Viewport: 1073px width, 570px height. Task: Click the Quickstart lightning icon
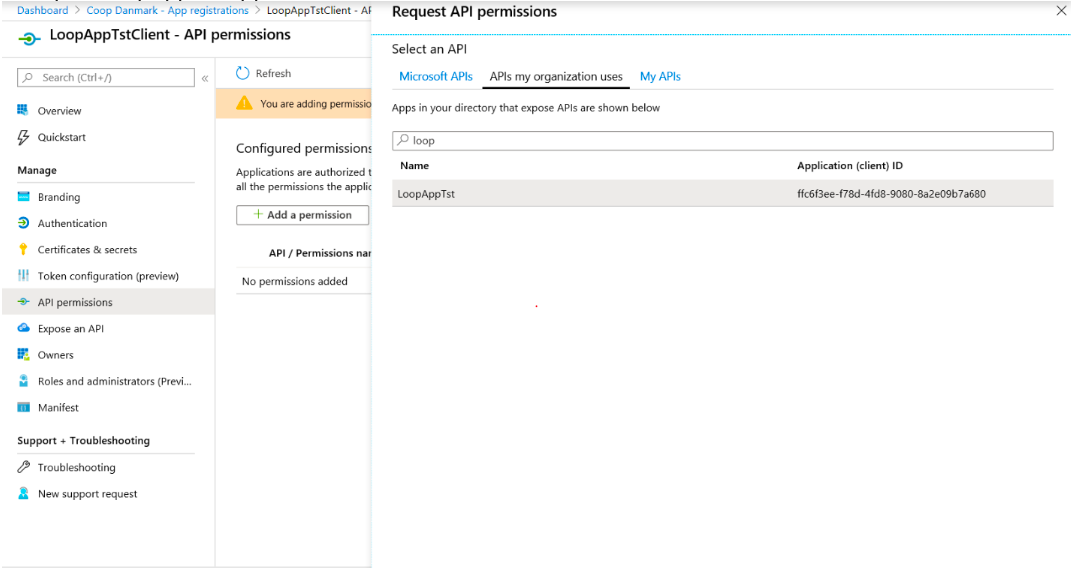(23, 137)
